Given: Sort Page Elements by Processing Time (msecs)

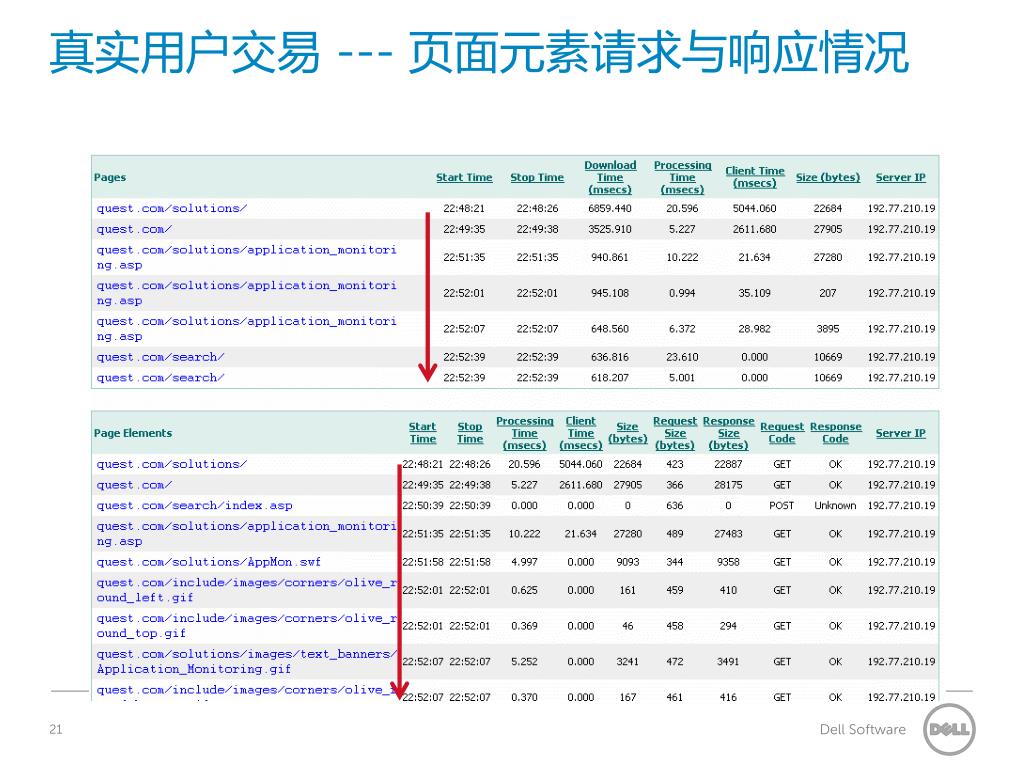Looking at the screenshot, I should (524, 432).
